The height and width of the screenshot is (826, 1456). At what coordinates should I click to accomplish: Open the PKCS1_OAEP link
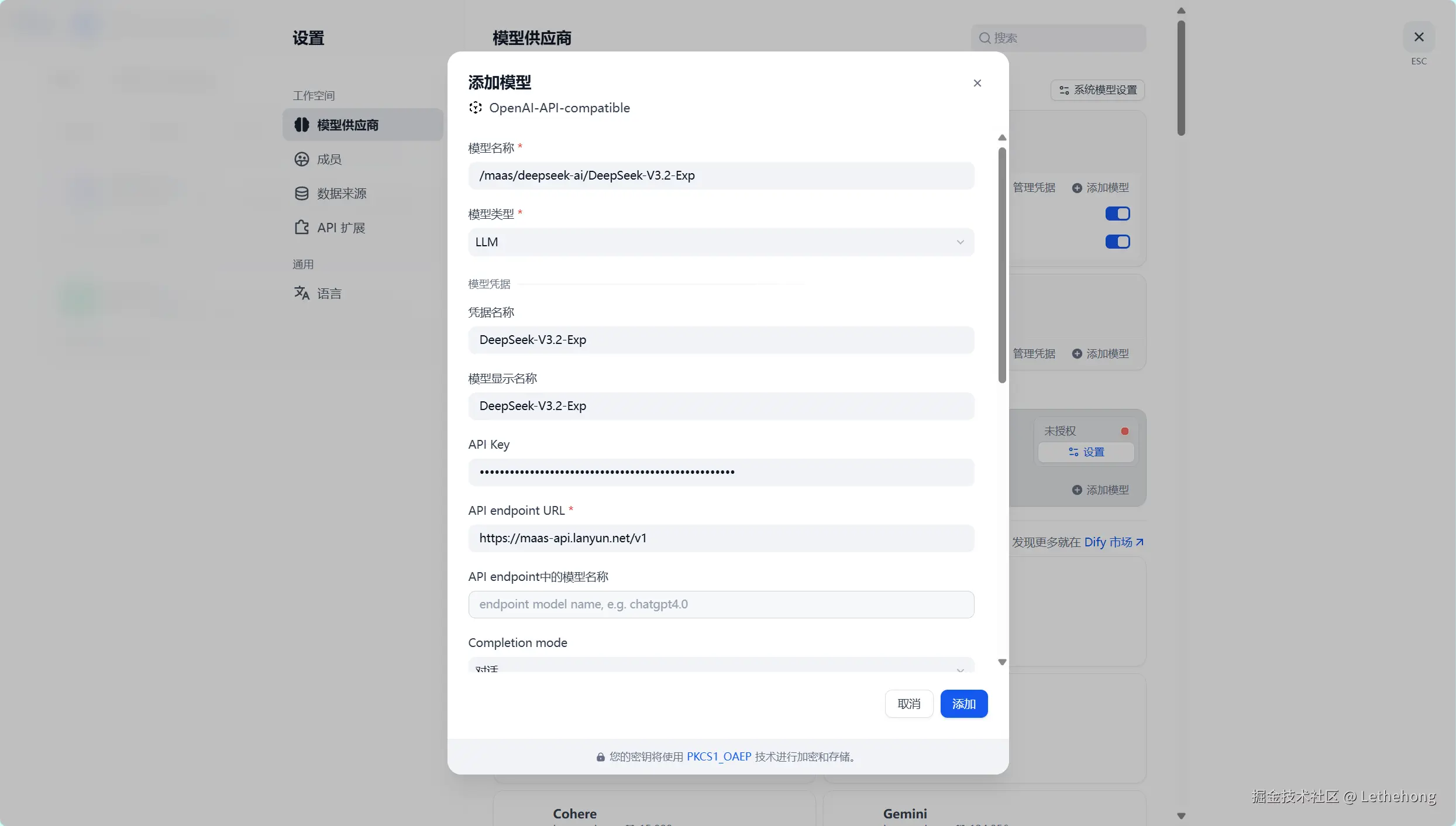718,757
